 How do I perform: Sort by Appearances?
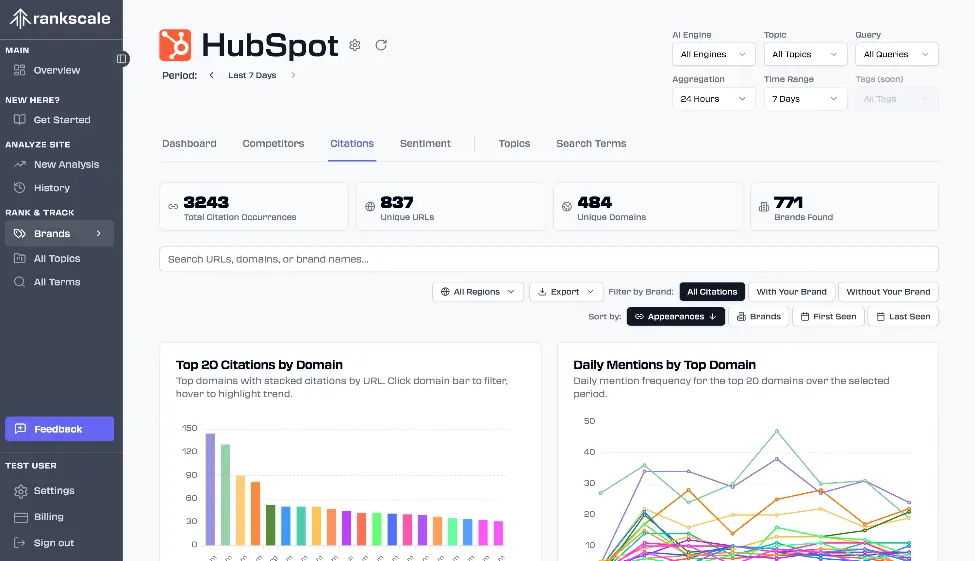point(675,317)
